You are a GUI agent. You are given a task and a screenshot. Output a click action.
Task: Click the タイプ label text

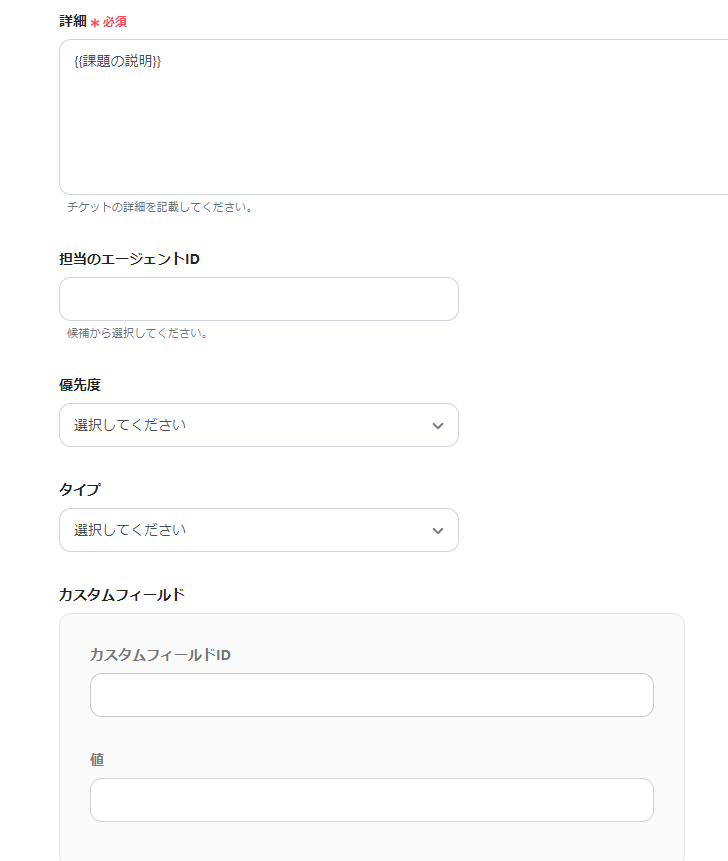(80, 490)
